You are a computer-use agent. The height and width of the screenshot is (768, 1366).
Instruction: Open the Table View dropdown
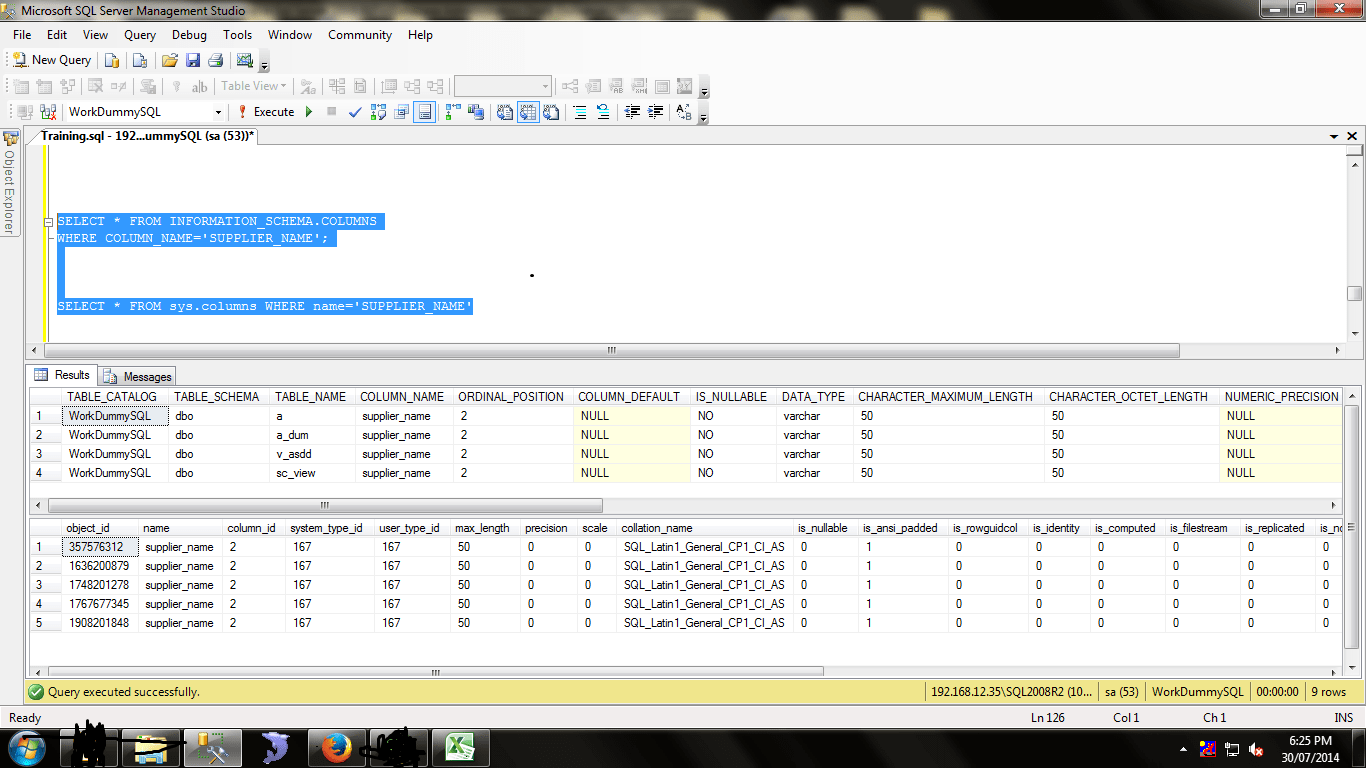pos(254,86)
